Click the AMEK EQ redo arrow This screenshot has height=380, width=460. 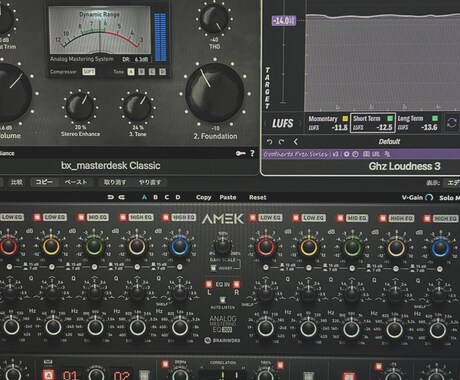click(x=122, y=197)
